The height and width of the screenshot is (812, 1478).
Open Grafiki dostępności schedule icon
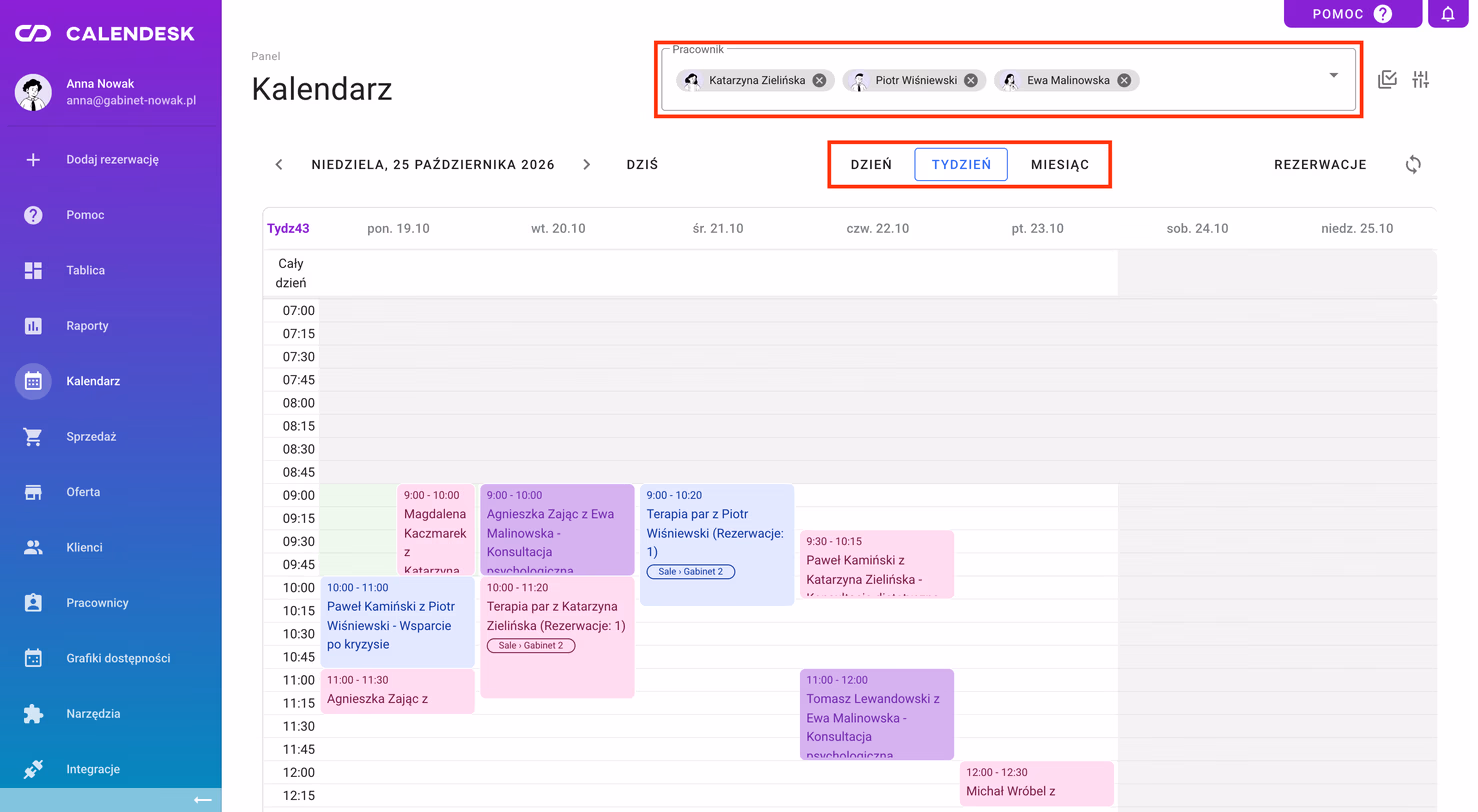click(33, 658)
